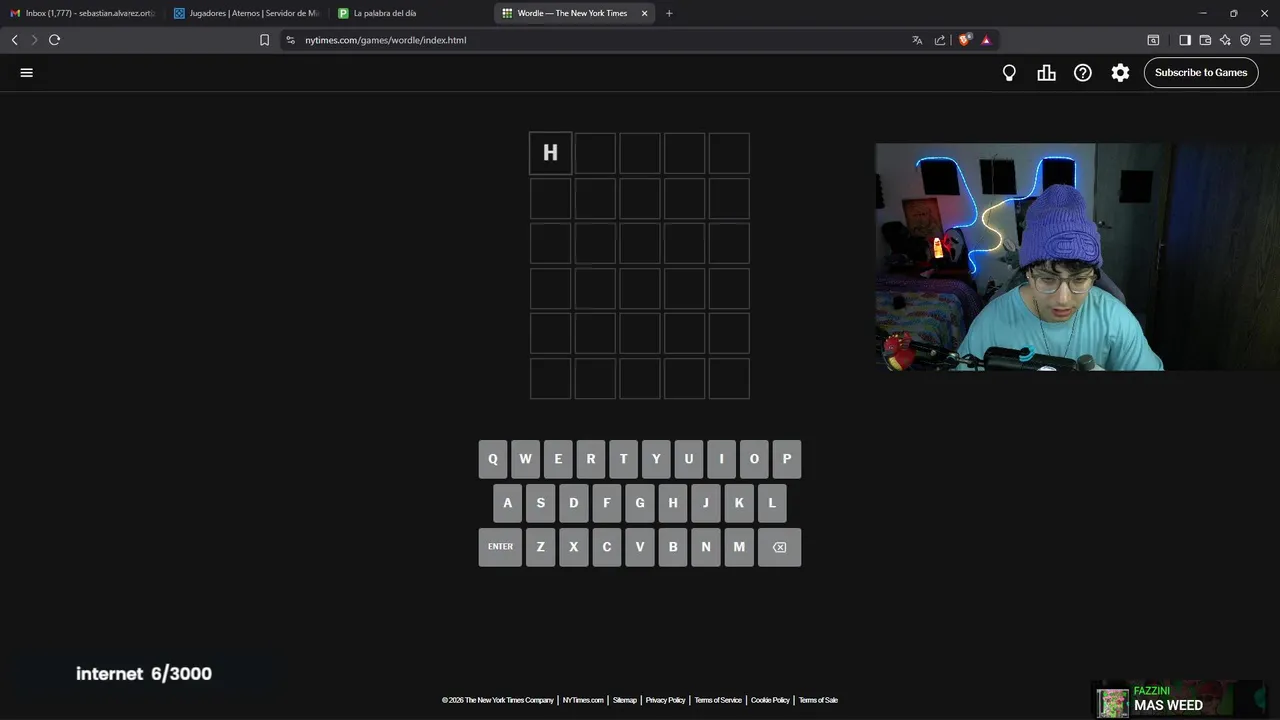Reload the page with the refresh icon

pos(54,40)
